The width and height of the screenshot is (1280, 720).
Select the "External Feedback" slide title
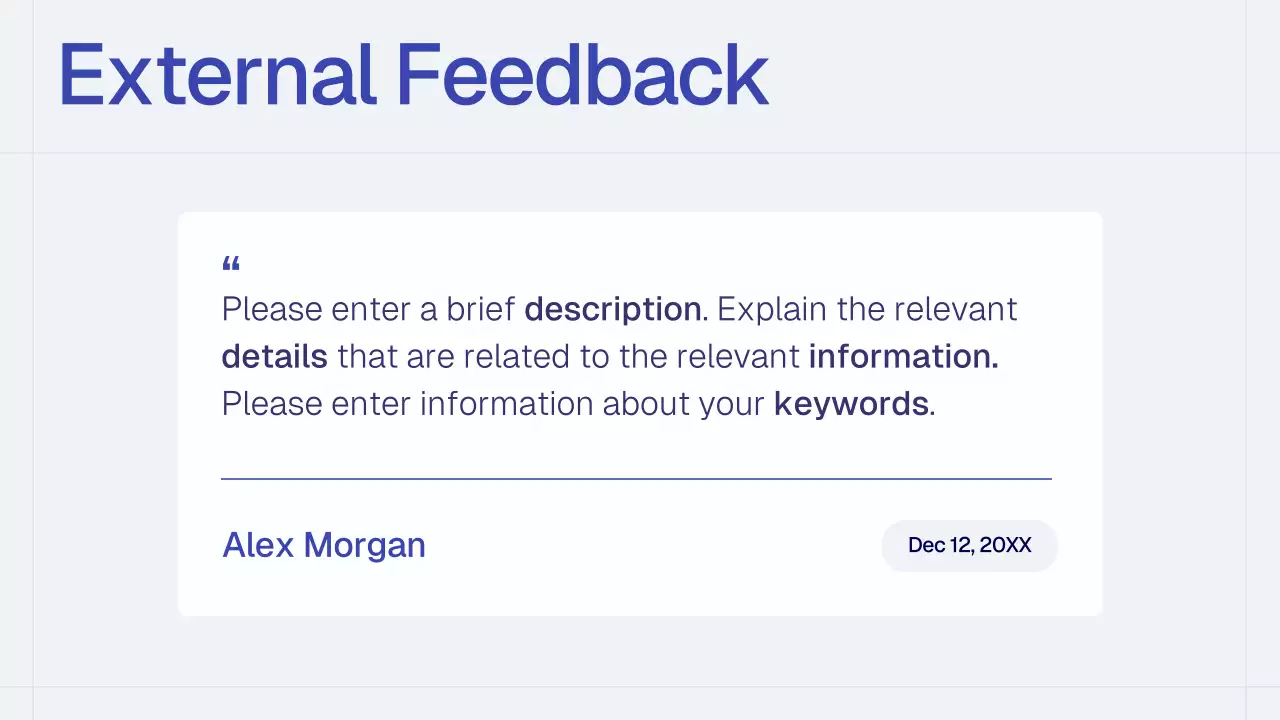pyautogui.click(x=413, y=75)
